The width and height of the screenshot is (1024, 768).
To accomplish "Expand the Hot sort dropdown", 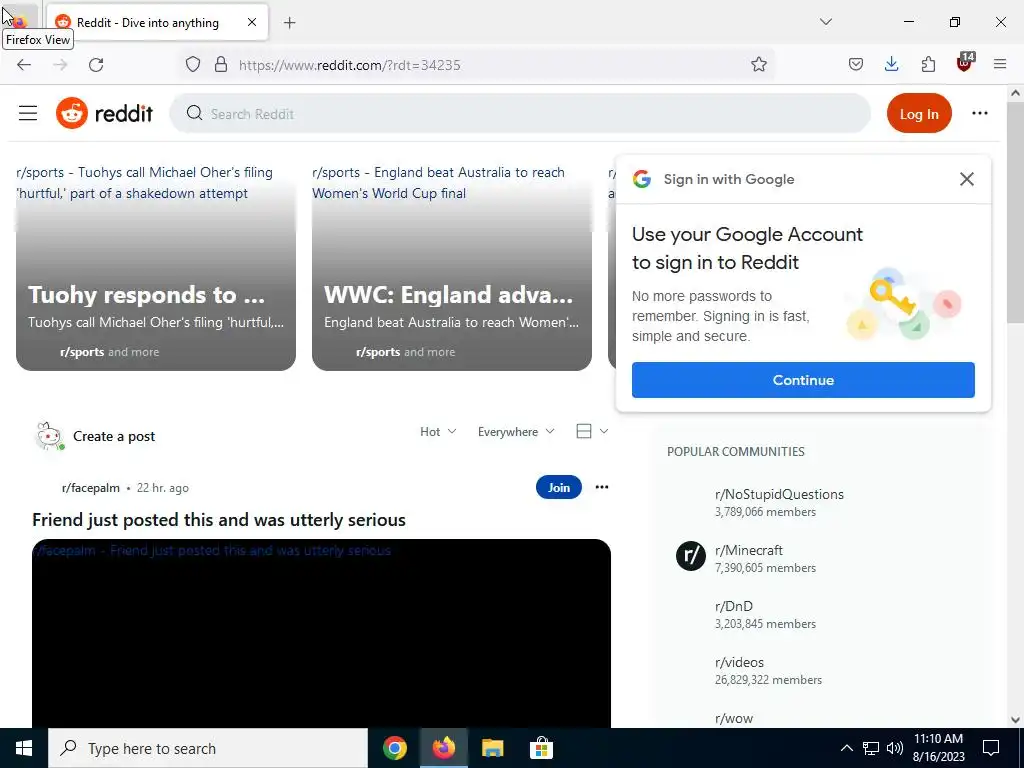I will pyautogui.click(x=438, y=432).
